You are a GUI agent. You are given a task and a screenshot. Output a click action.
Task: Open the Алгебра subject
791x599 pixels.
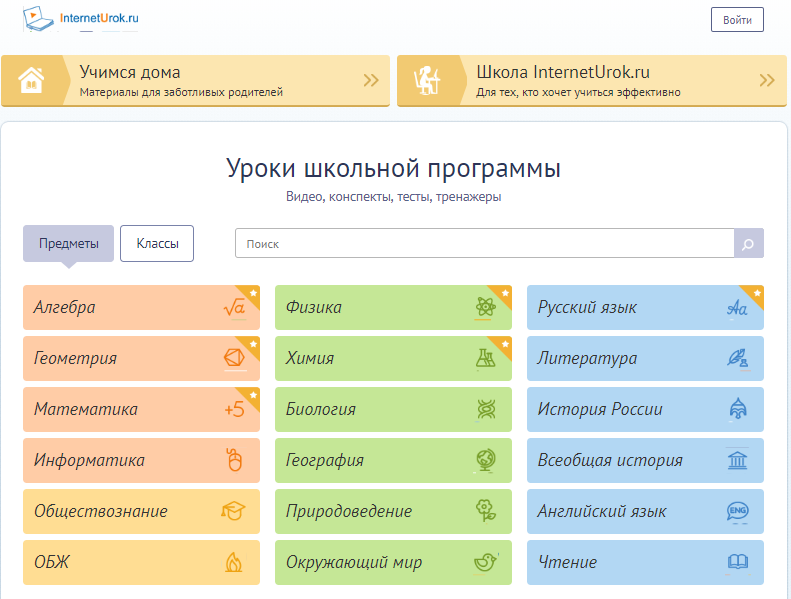click(141, 307)
